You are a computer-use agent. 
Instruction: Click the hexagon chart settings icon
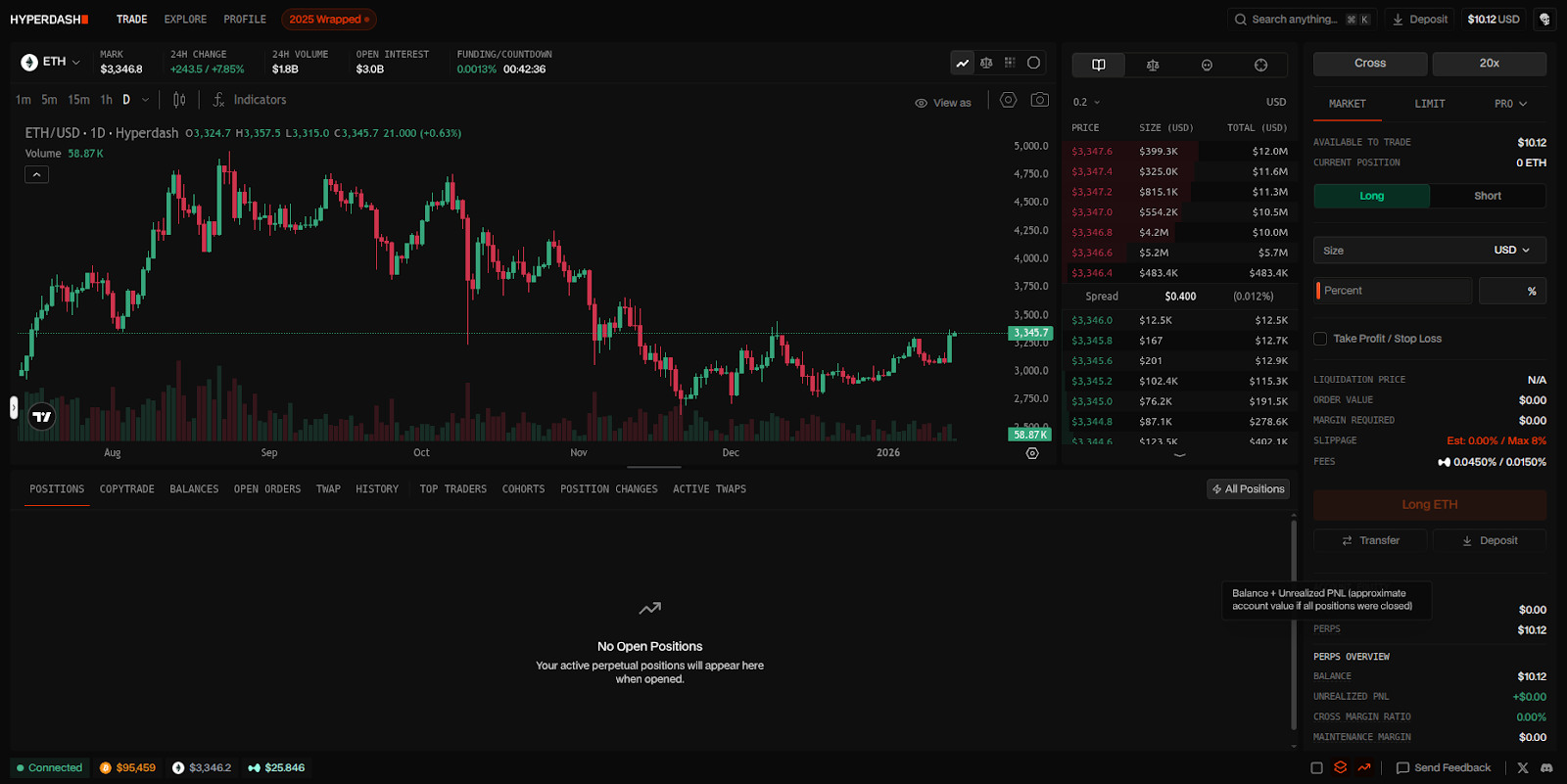click(1008, 100)
